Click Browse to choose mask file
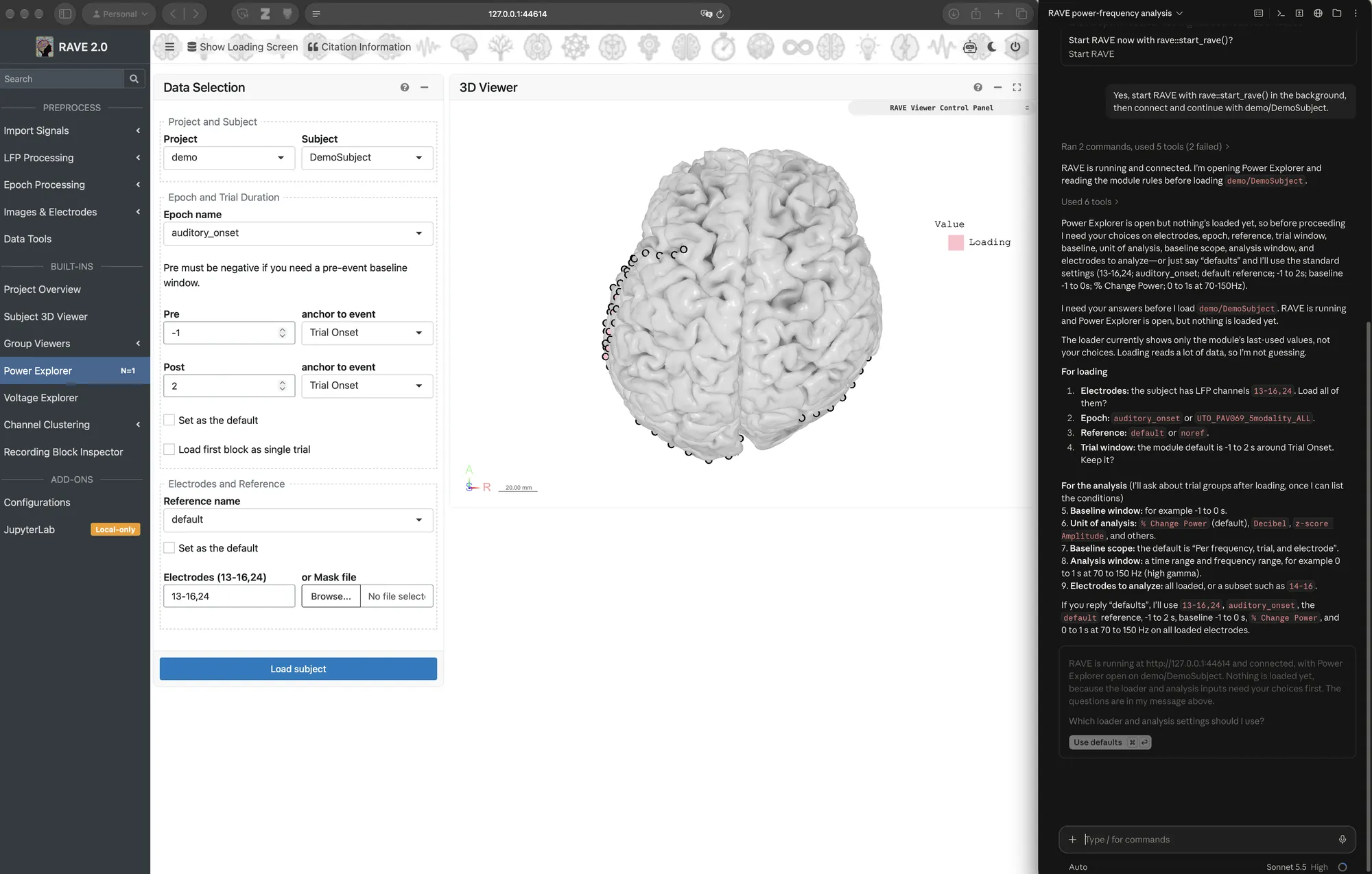 coord(331,596)
